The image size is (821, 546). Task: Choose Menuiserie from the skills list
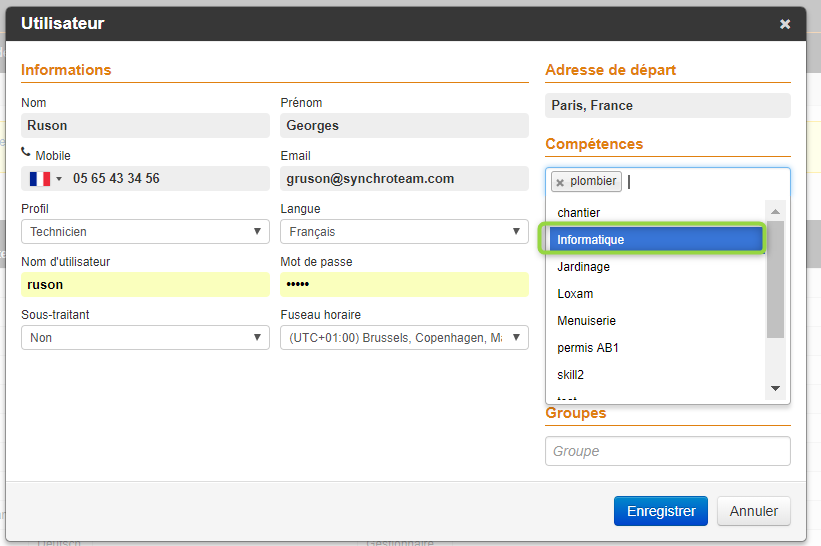[x=657, y=321]
